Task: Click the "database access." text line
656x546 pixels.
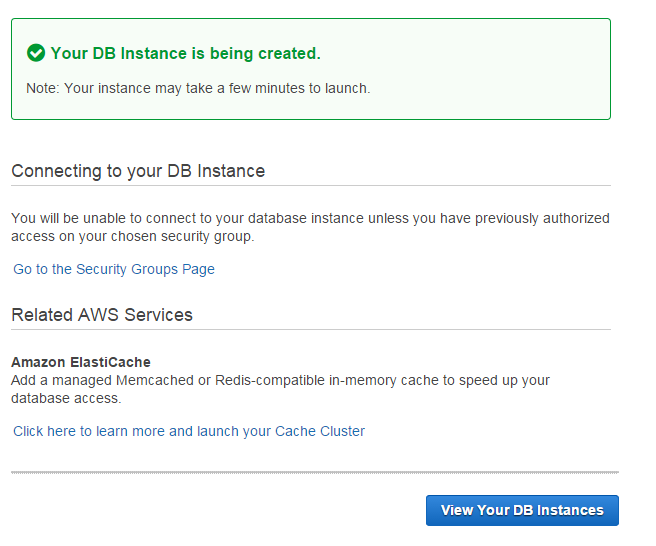Action: pyautogui.click(x=66, y=398)
